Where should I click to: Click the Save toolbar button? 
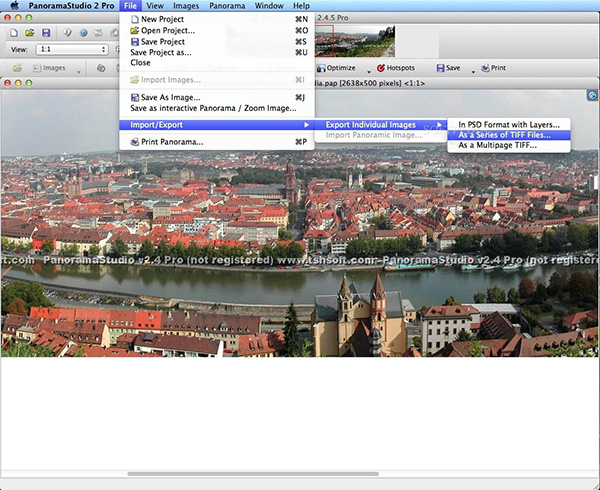pos(448,68)
